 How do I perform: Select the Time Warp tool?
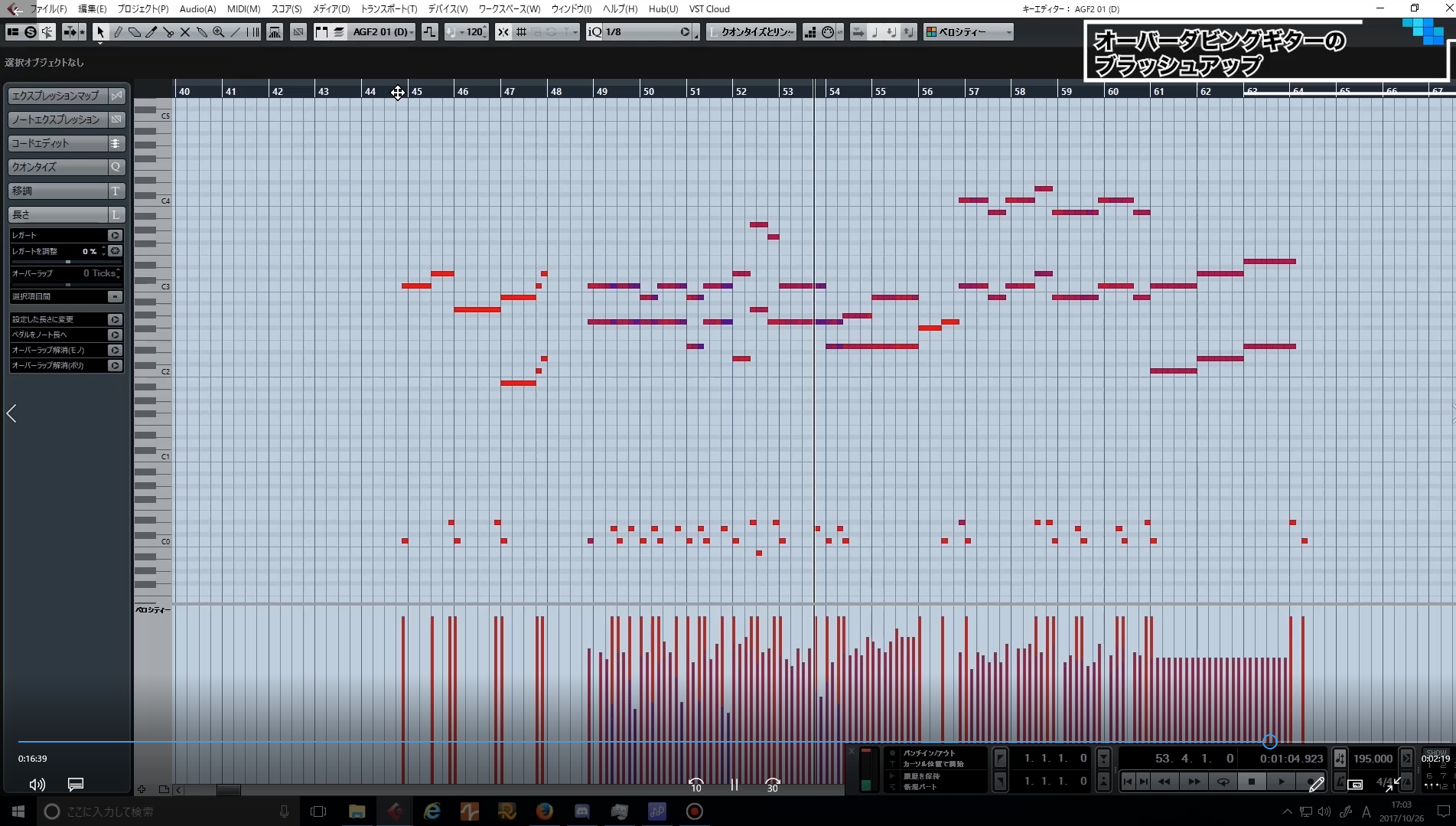252,31
